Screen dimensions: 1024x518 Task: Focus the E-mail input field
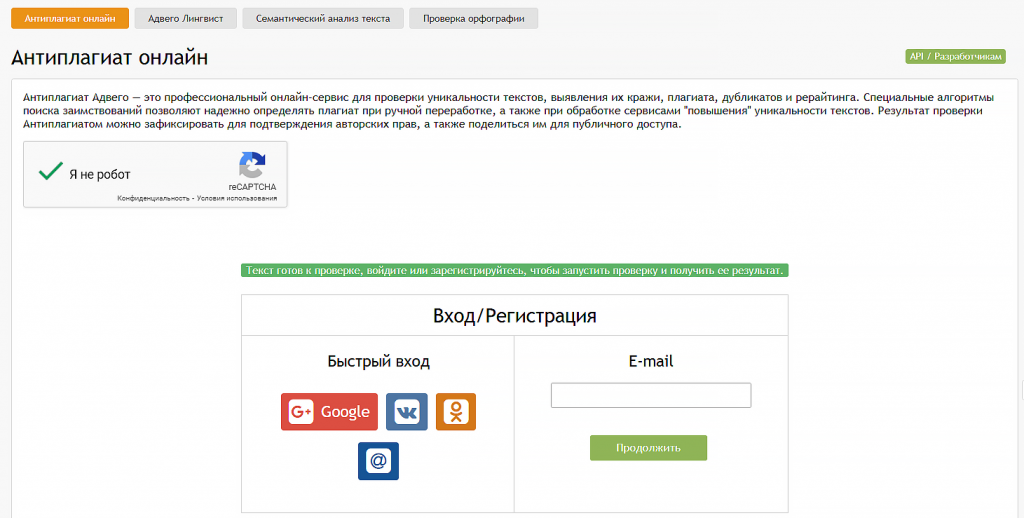point(651,395)
